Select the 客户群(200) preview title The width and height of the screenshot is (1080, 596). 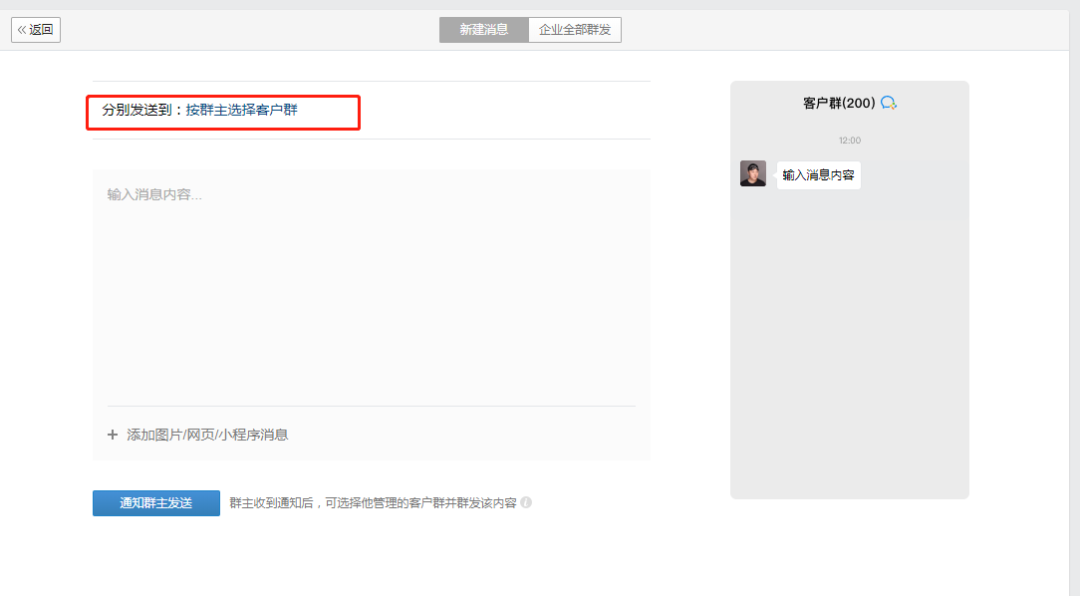[x=839, y=103]
